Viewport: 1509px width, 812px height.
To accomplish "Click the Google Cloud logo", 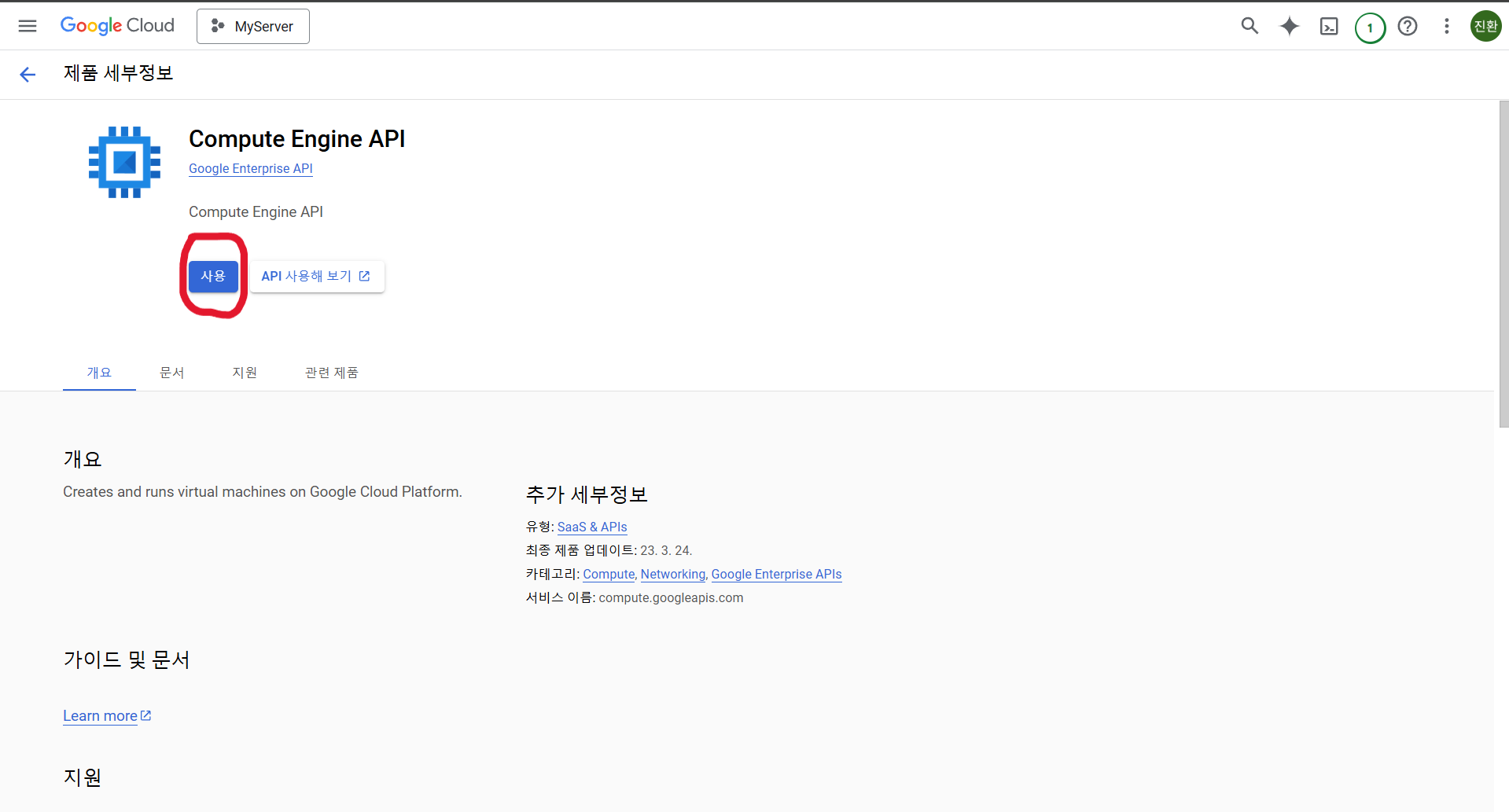I will point(117,26).
